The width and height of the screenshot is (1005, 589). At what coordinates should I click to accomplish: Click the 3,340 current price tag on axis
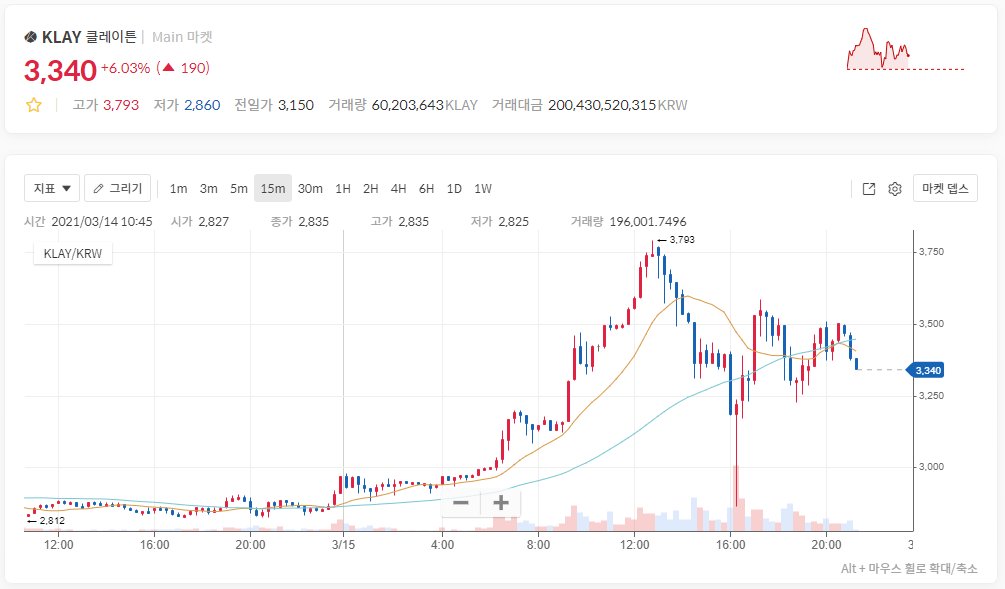click(926, 370)
